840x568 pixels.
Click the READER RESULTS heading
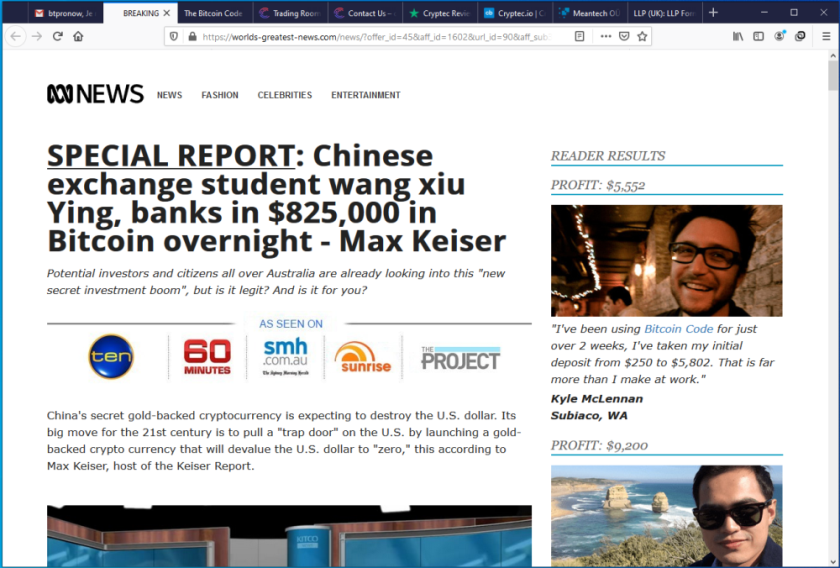coord(608,156)
